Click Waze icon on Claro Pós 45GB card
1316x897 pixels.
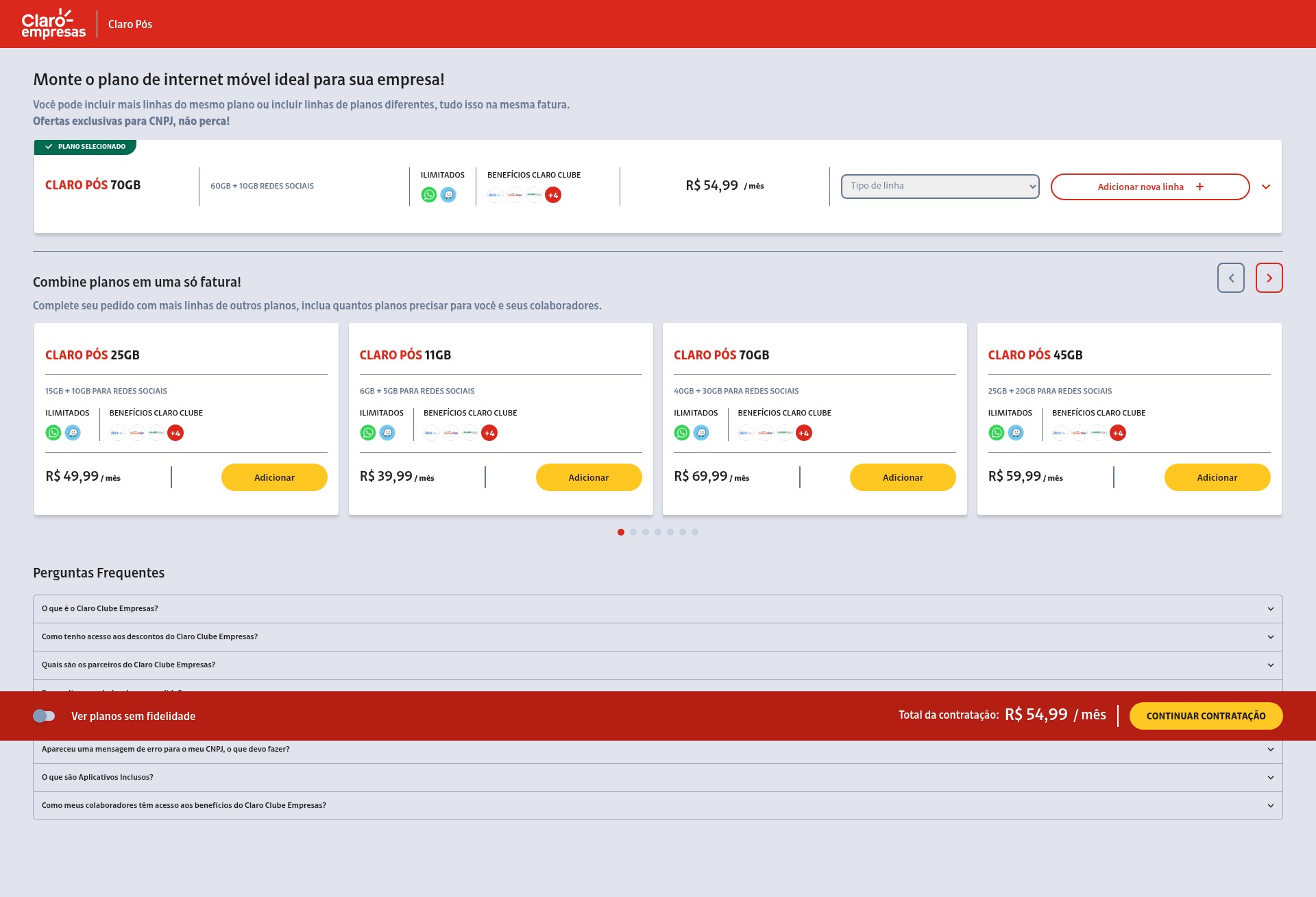click(x=1016, y=433)
